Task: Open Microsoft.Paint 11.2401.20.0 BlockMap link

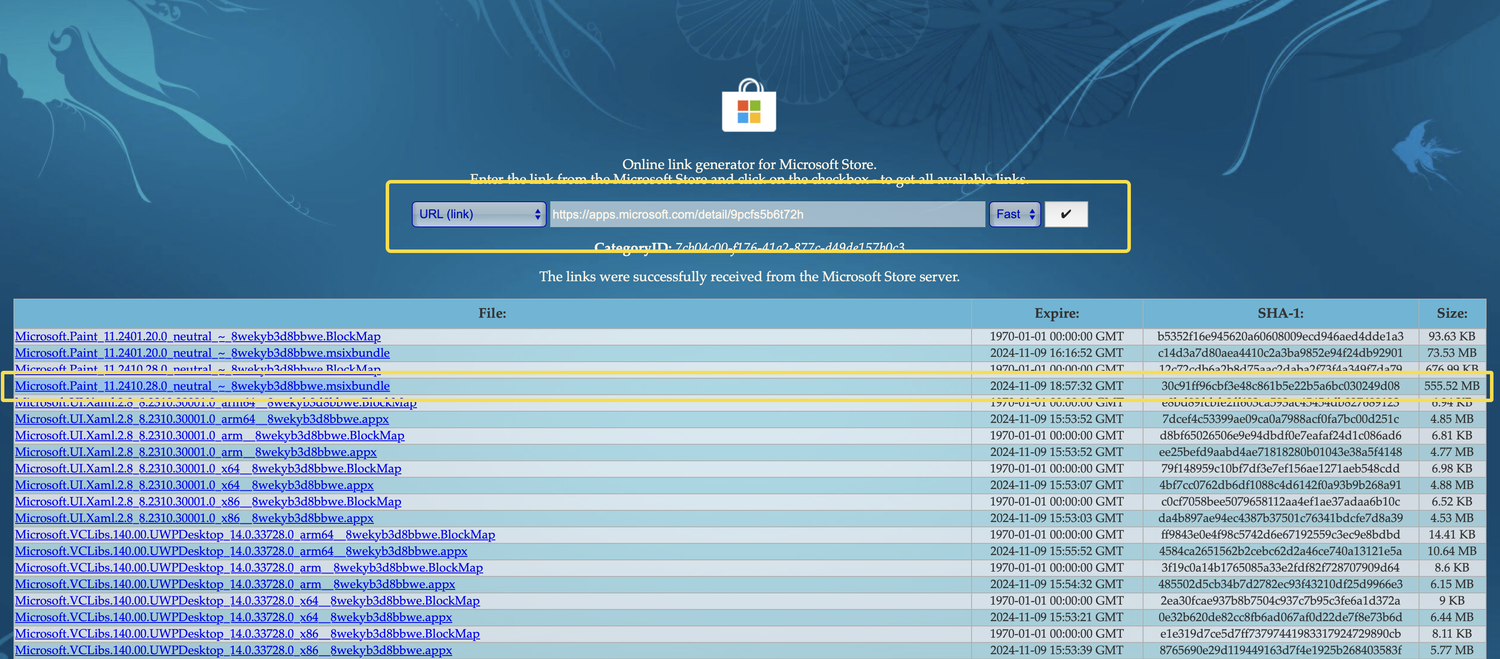Action: [x=198, y=336]
